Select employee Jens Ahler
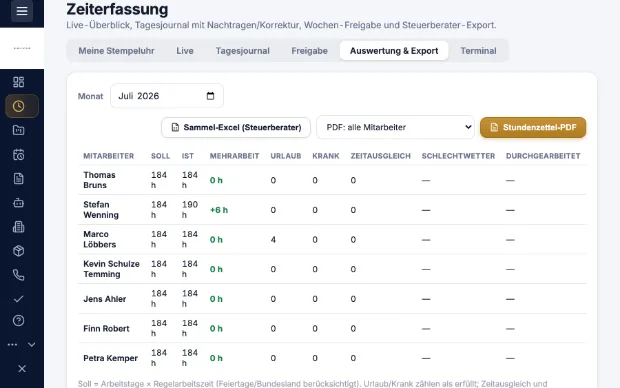The width and height of the screenshot is (620, 388). click(104, 299)
